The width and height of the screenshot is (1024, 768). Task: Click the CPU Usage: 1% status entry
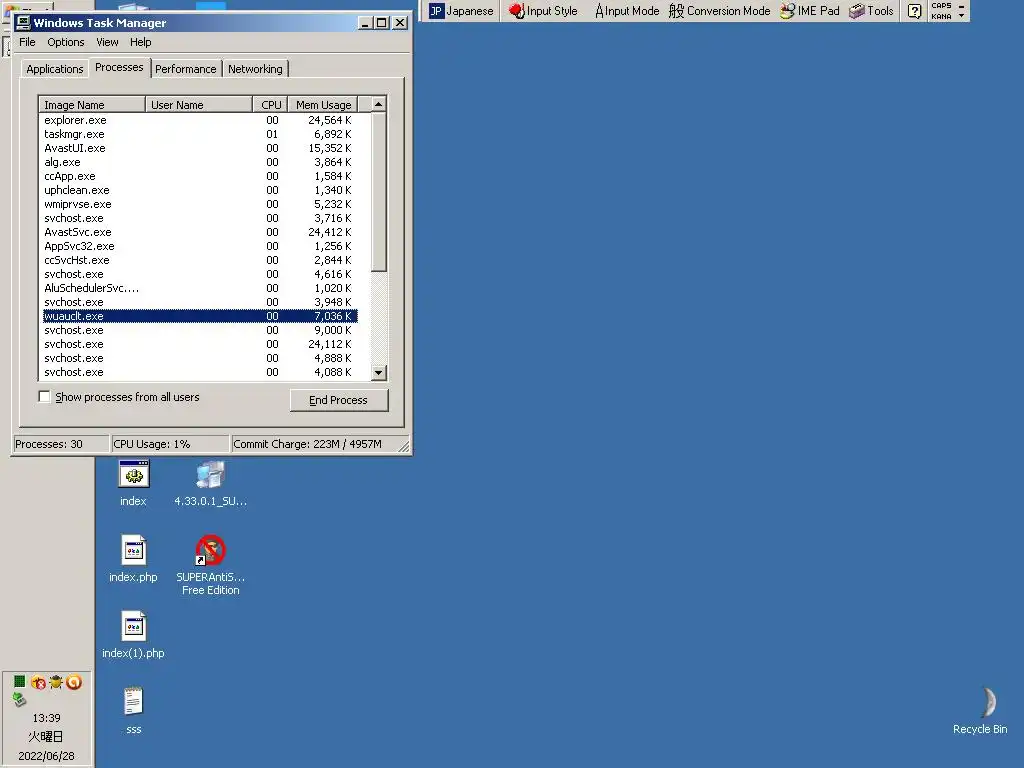click(170, 444)
